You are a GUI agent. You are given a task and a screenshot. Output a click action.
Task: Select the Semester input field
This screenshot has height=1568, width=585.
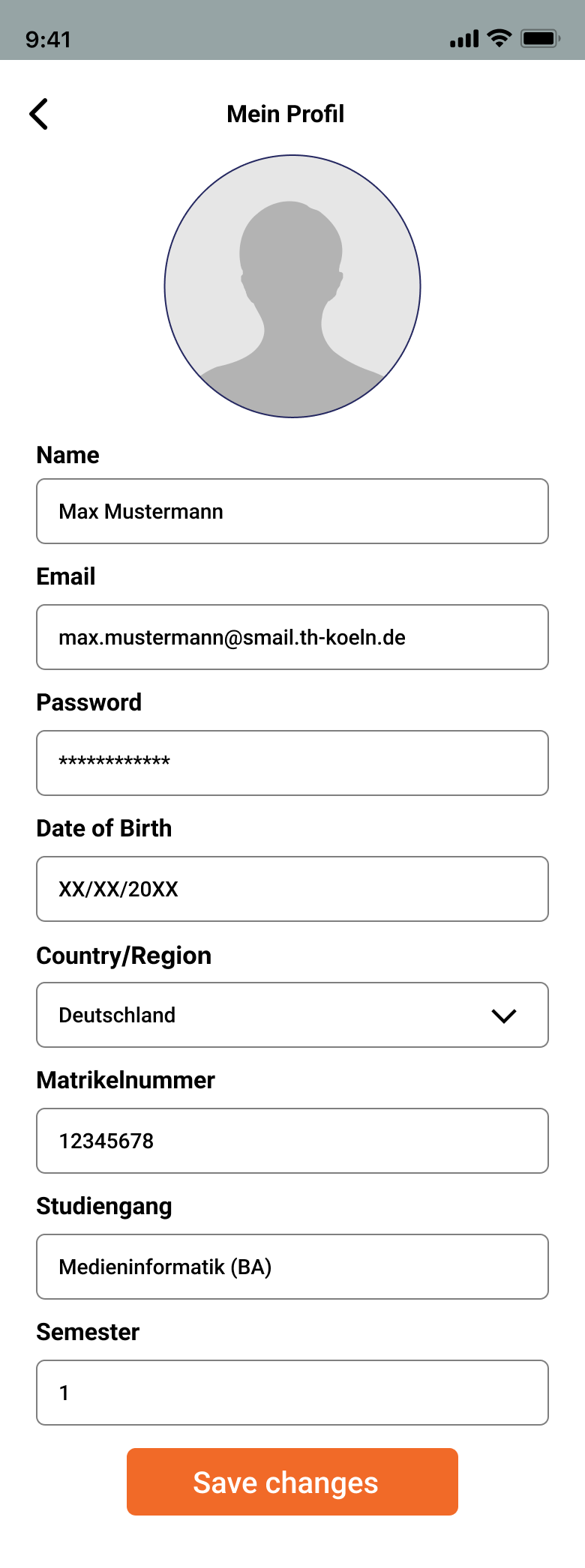292,1393
